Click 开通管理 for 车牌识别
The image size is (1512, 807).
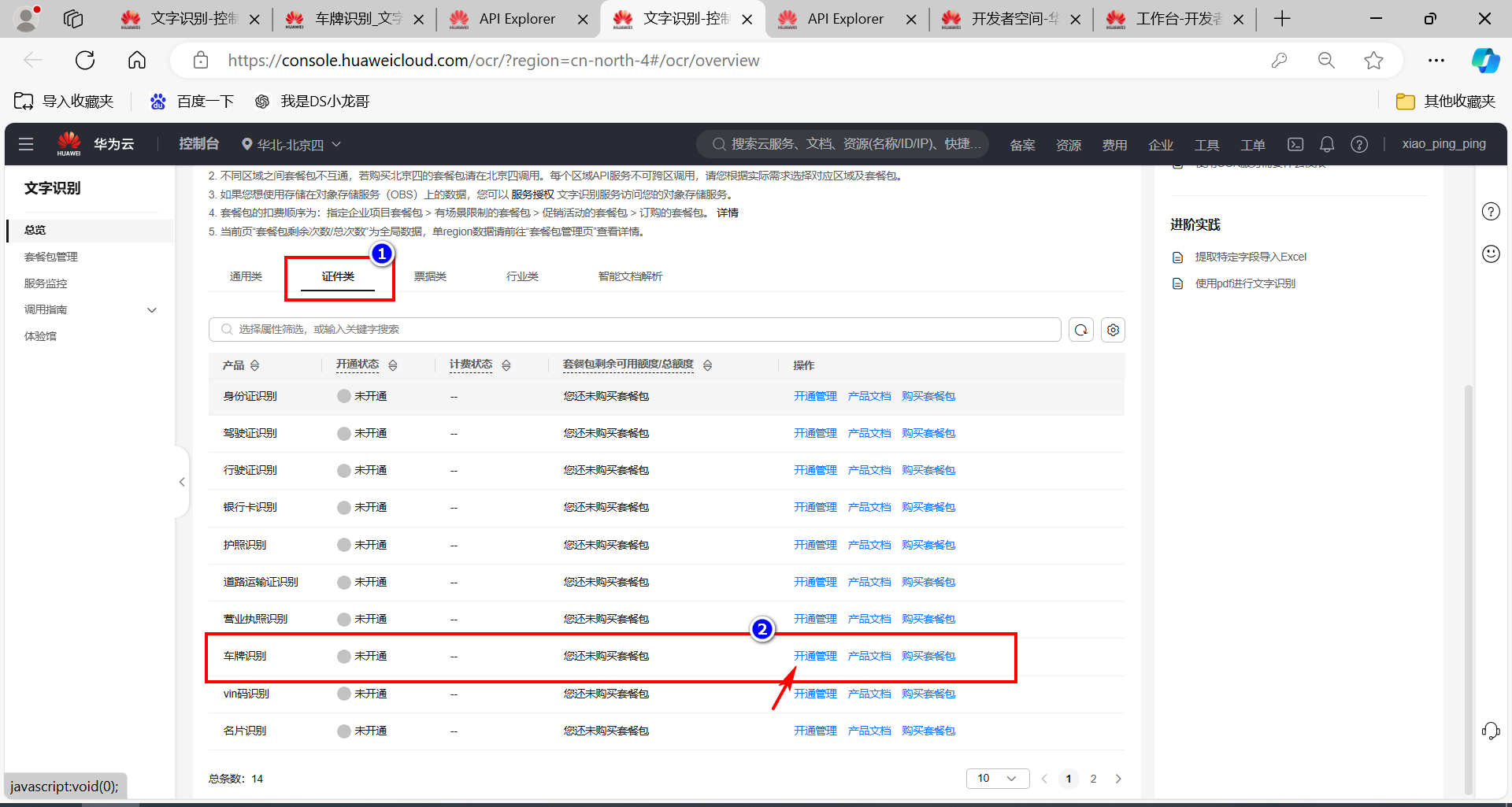(x=815, y=656)
